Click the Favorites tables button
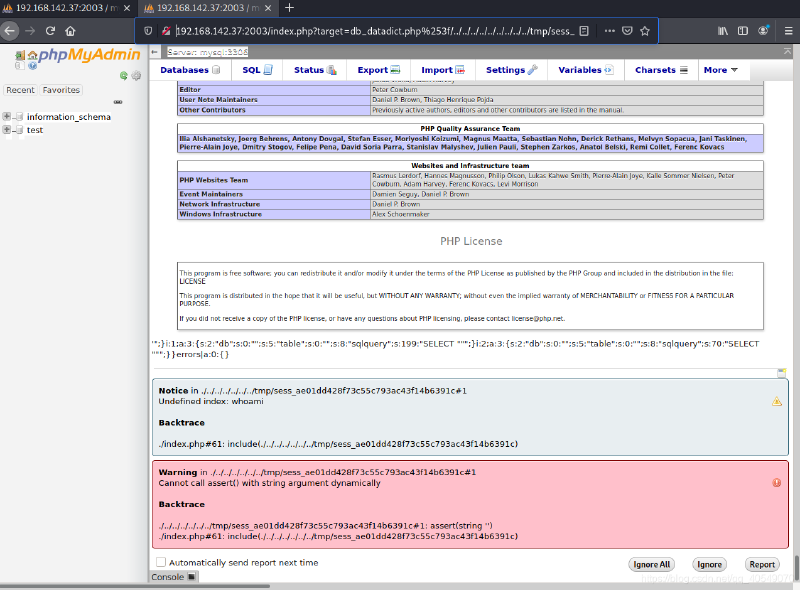Image resolution: width=800 pixels, height=590 pixels. click(61, 90)
